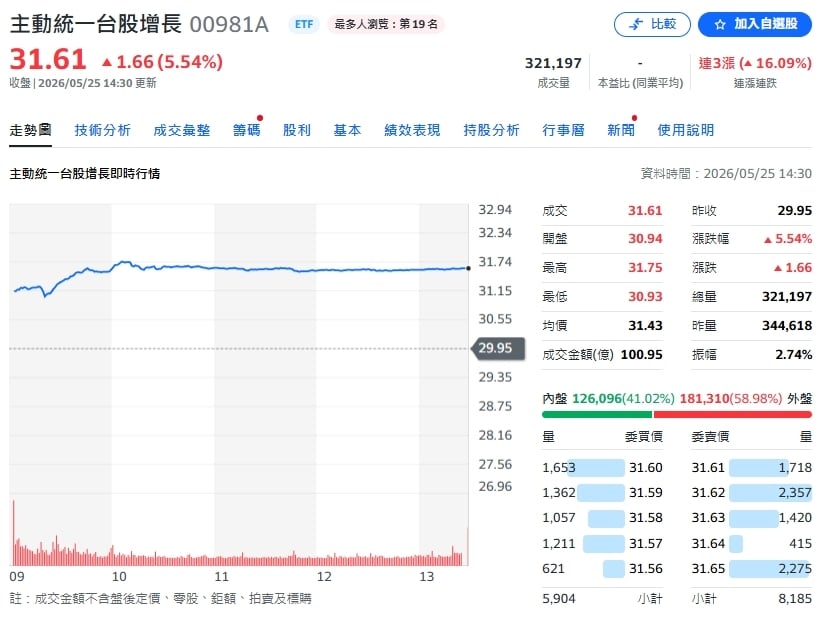Click the 連3漲 16.09% streak indicator

click(755, 64)
